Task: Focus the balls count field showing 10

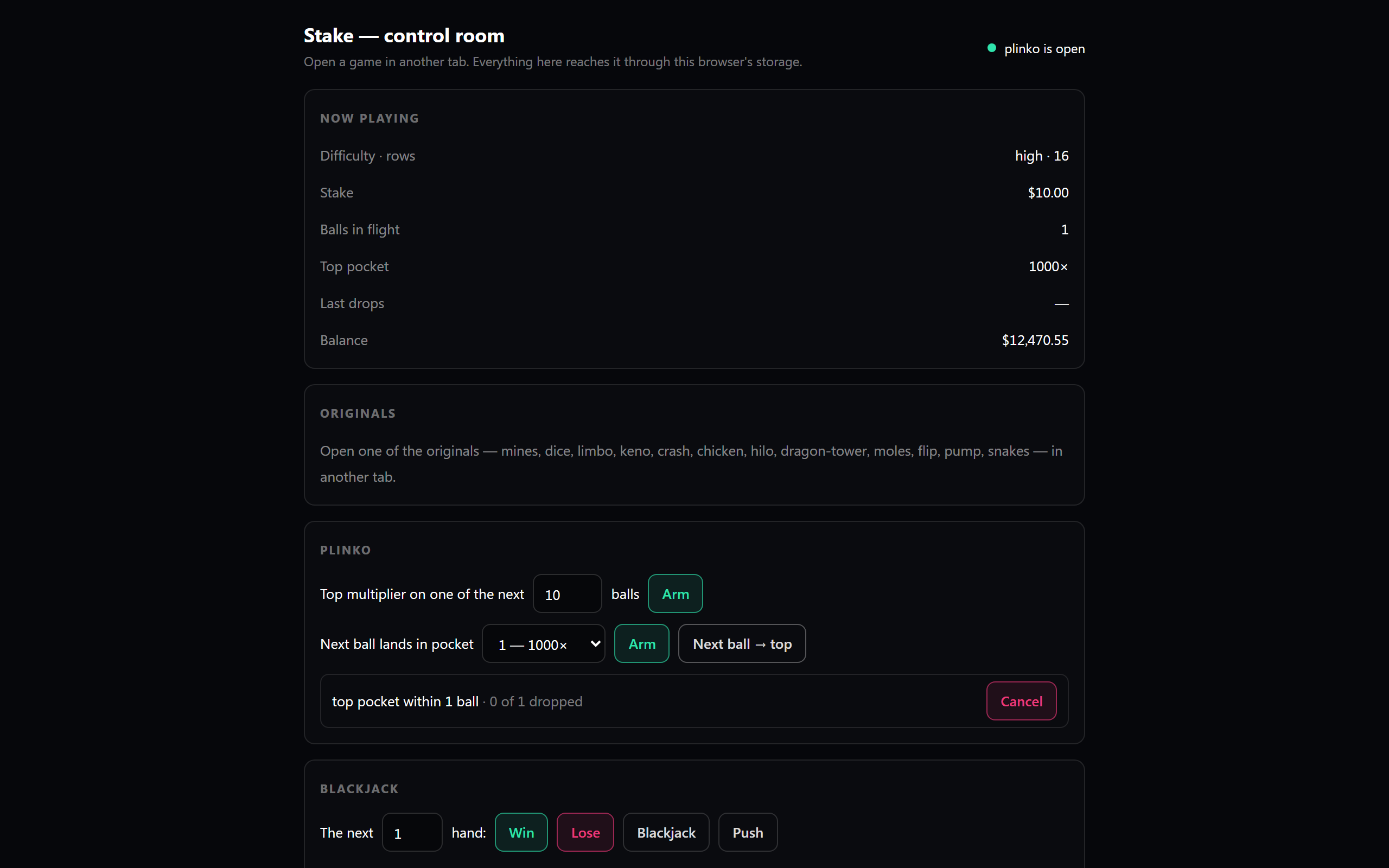Action: pos(567,593)
